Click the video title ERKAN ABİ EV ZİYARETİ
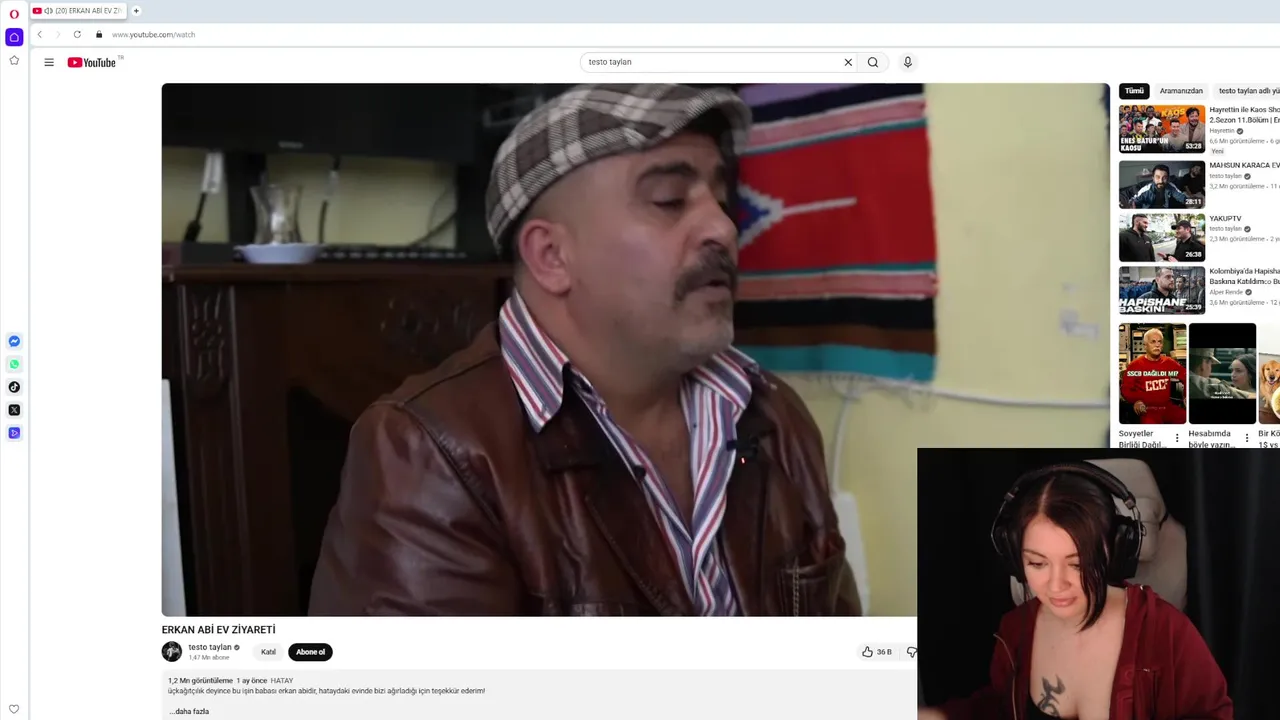The image size is (1280, 720). (219, 630)
